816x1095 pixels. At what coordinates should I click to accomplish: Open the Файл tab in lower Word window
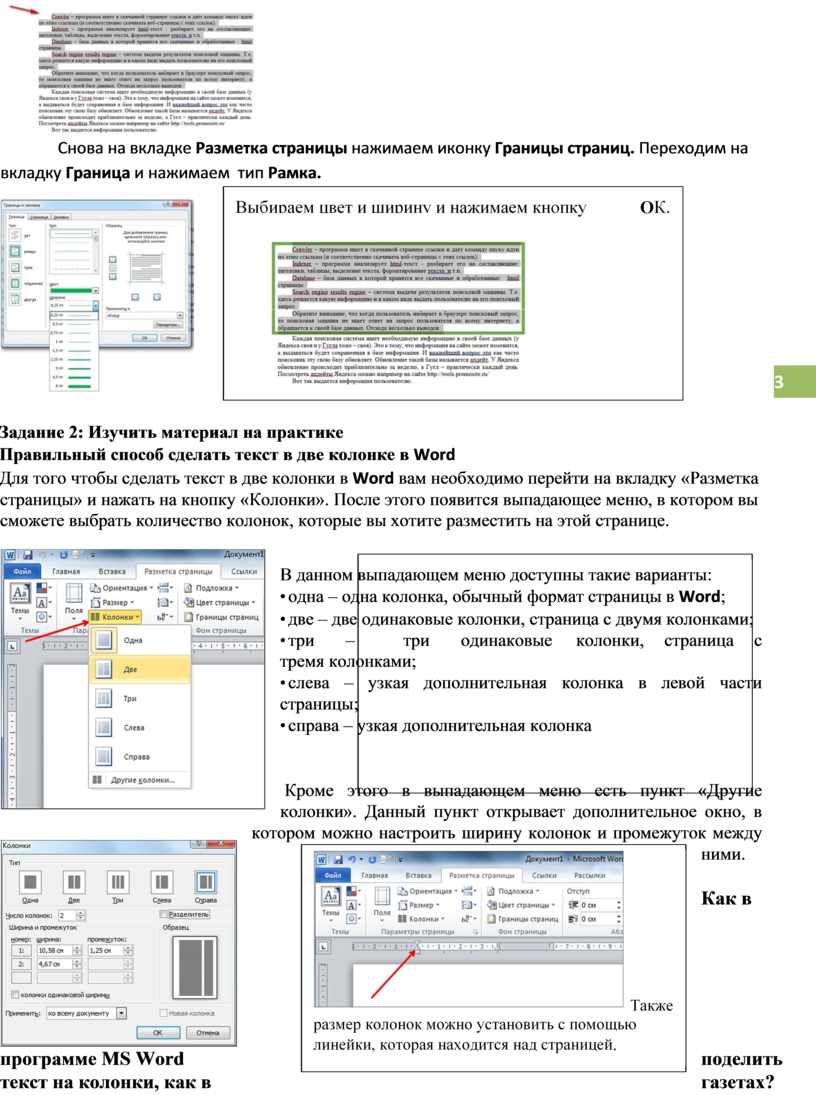[x=333, y=875]
